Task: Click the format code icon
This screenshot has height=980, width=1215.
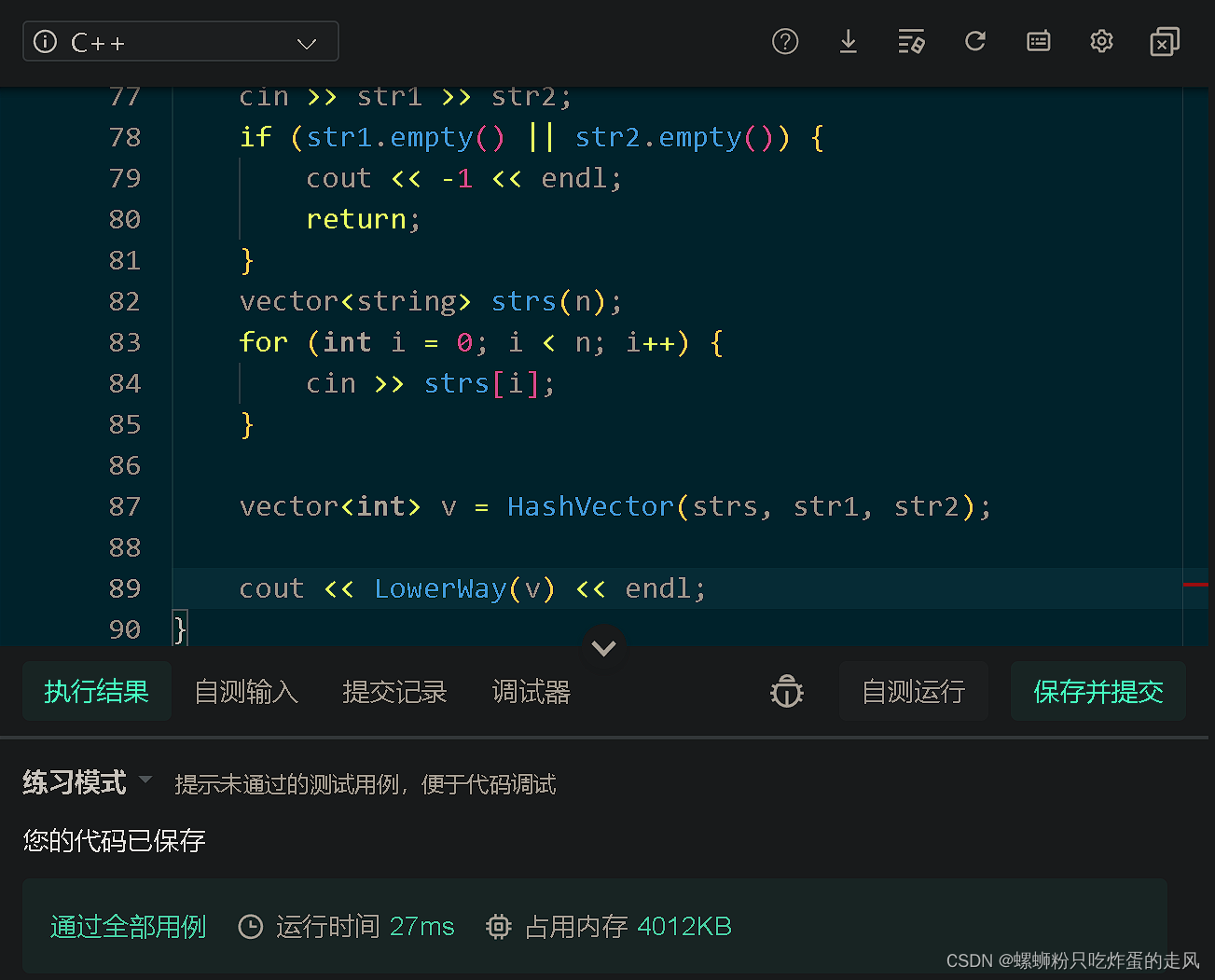Action: pyautogui.click(x=911, y=41)
